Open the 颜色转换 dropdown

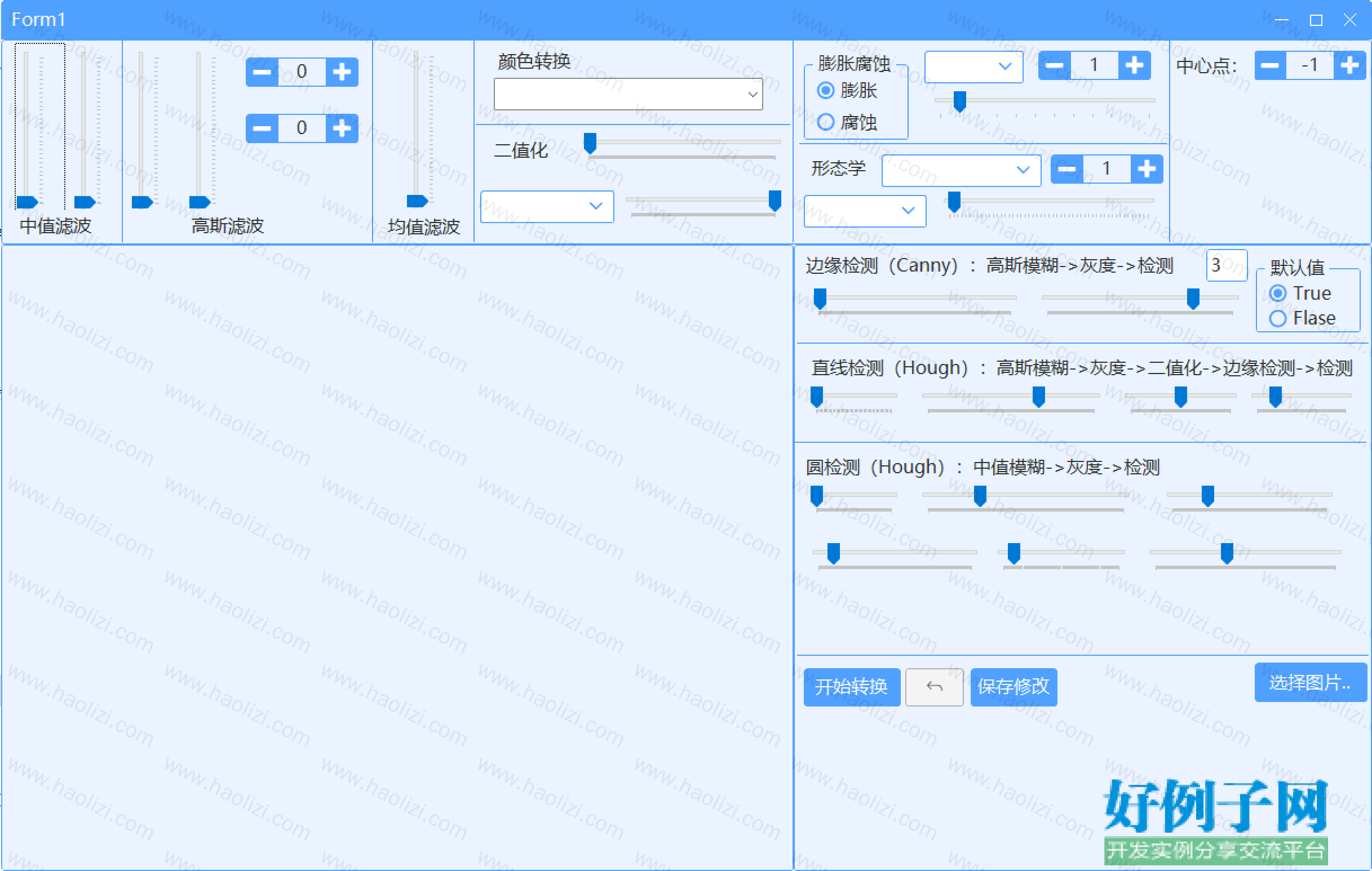click(x=629, y=95)
